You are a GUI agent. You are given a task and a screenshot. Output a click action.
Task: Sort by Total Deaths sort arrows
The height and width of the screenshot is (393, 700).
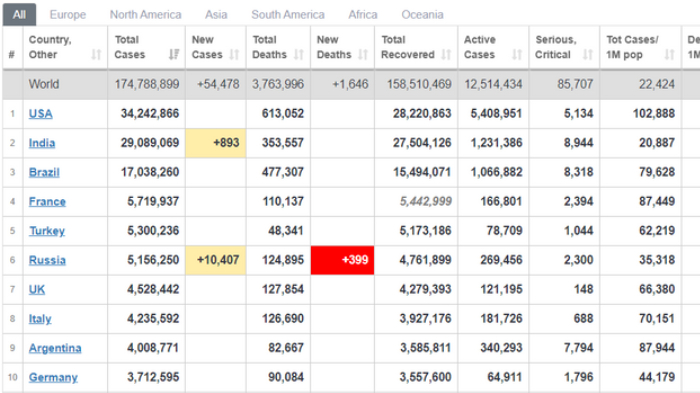(x=299, y=54)
